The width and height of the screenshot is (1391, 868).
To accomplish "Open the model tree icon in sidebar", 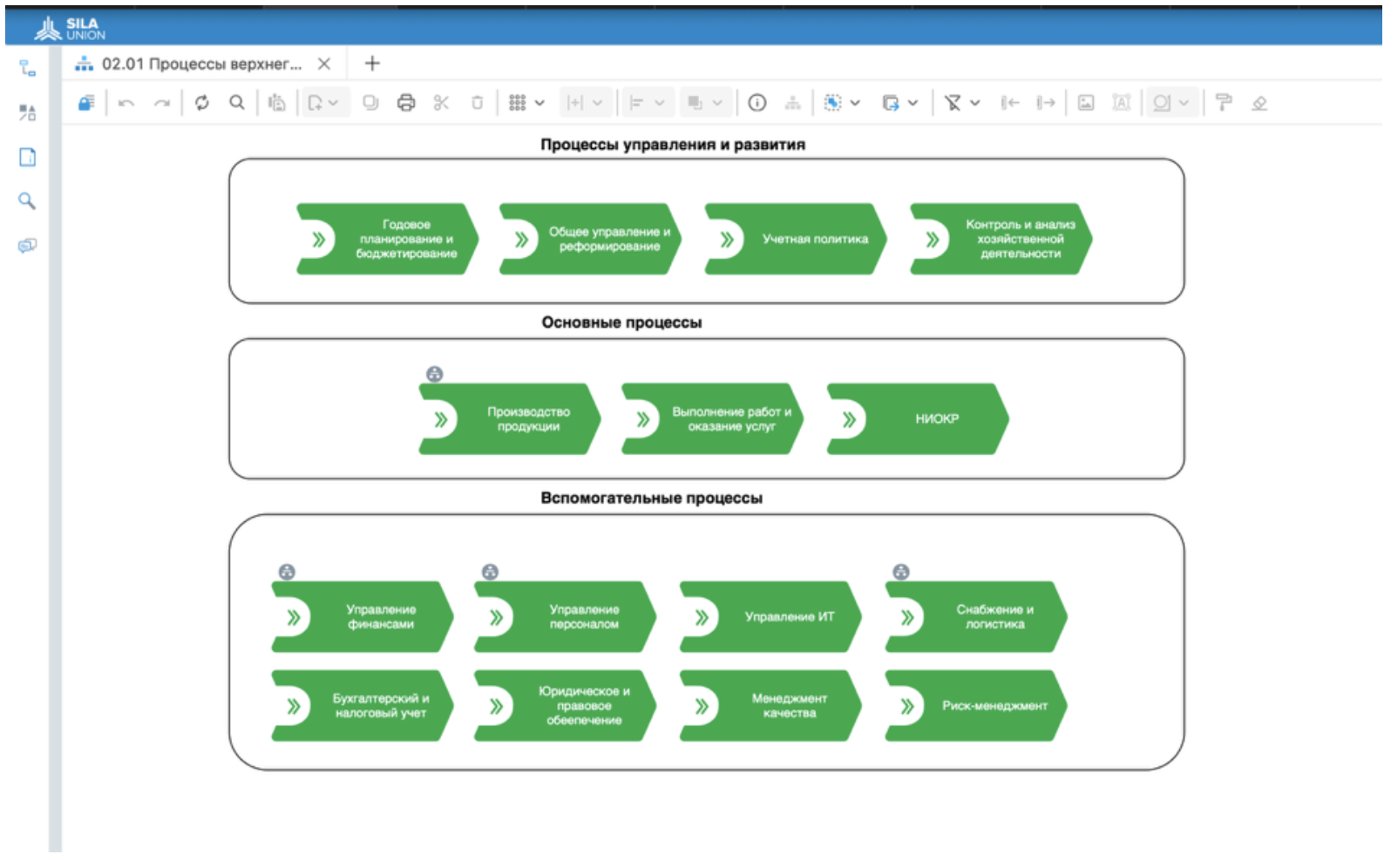I will [27, 68].
